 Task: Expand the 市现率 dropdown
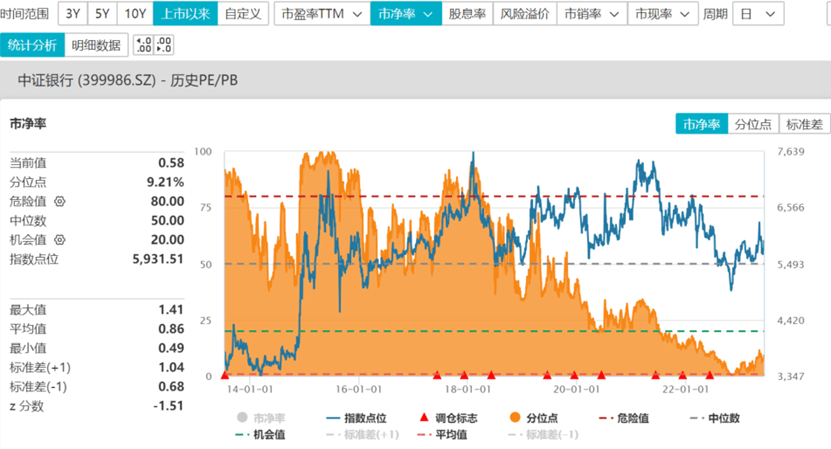[662, 14]
